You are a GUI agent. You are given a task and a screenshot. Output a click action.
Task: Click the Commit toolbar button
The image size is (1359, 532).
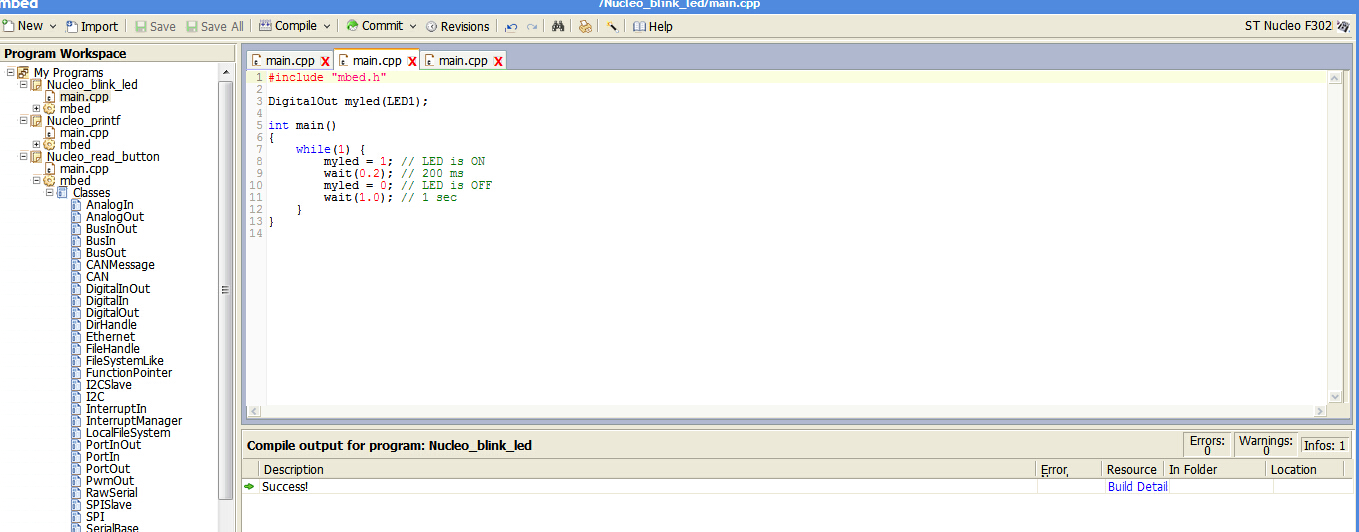pos(375,26)
